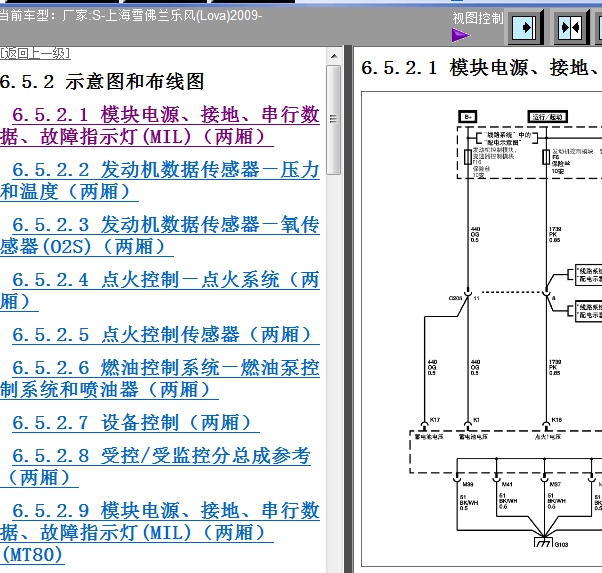Click the scrollbar track below the thumb
This screenshot has height=573, width=602.
pos(334,373)
